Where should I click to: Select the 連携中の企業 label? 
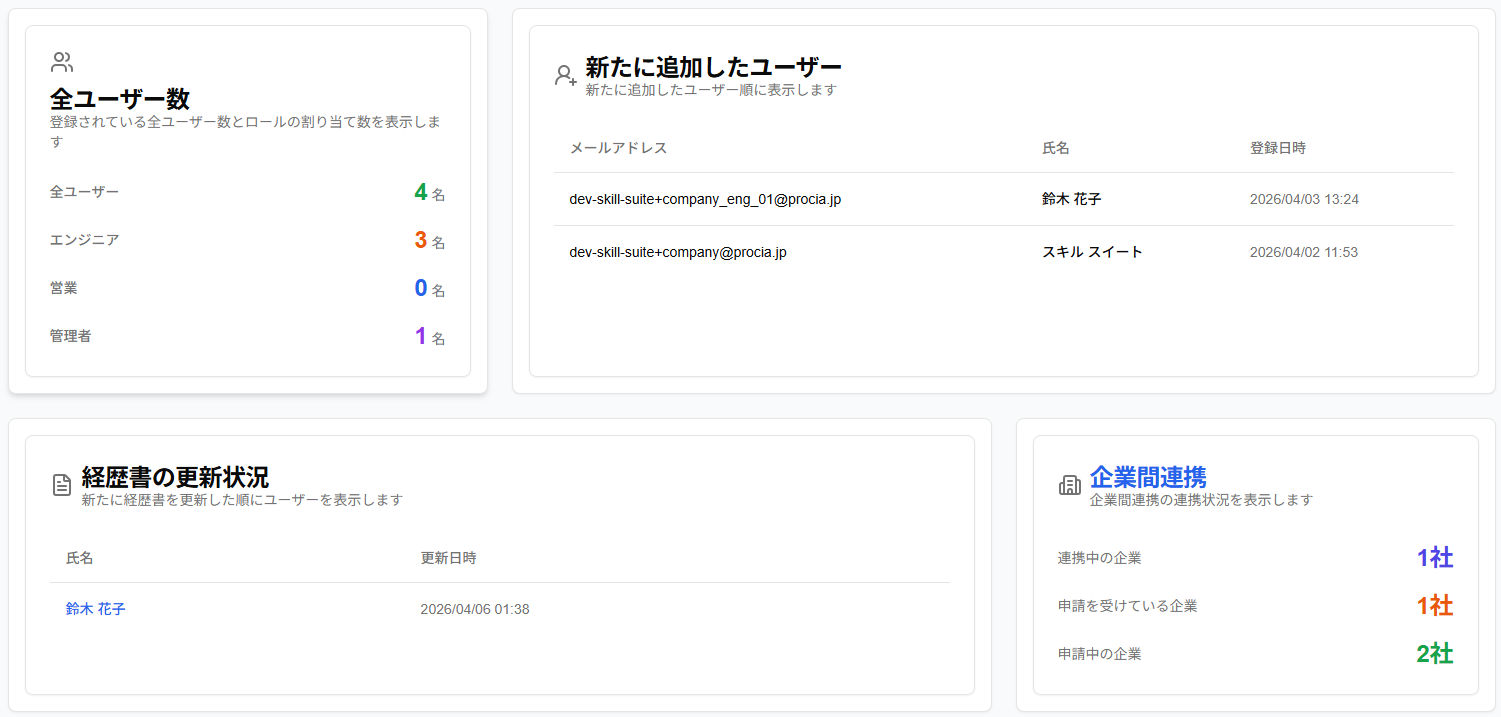[x=1100, y=558]
